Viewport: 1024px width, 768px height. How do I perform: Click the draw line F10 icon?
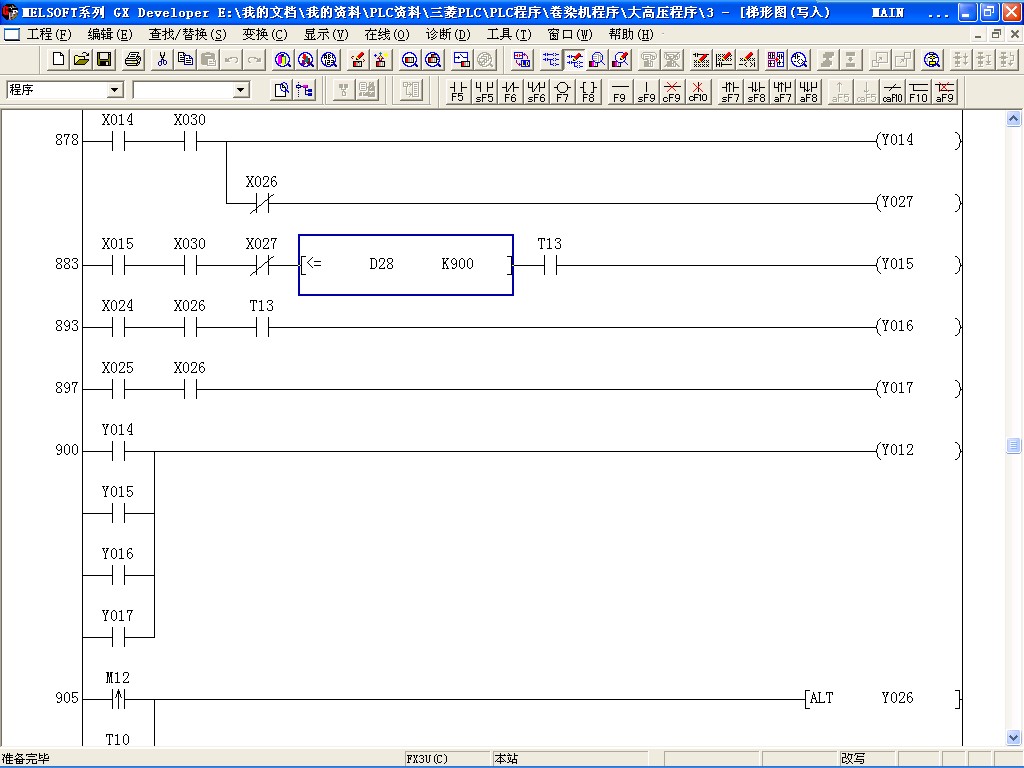(918, 91)
